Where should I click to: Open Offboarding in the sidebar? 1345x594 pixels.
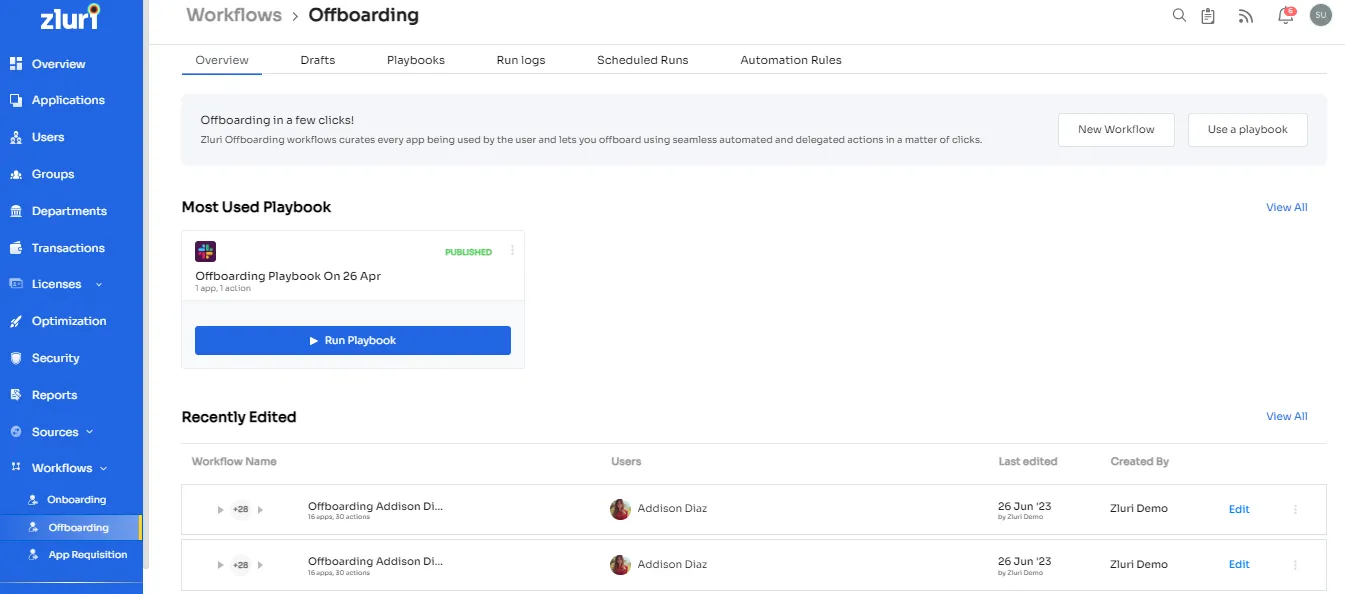[x=71, y=527]
